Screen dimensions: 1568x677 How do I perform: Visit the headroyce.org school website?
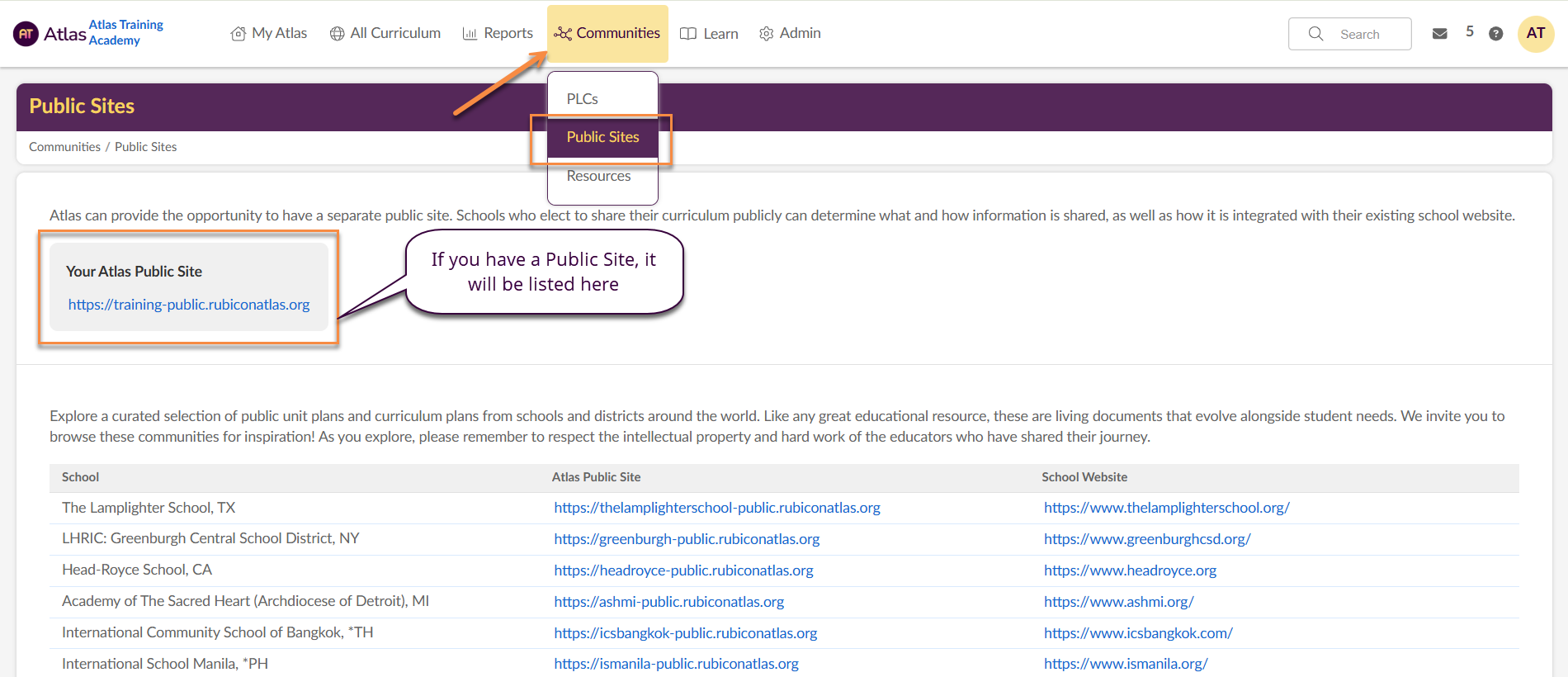click(1130, 570)
